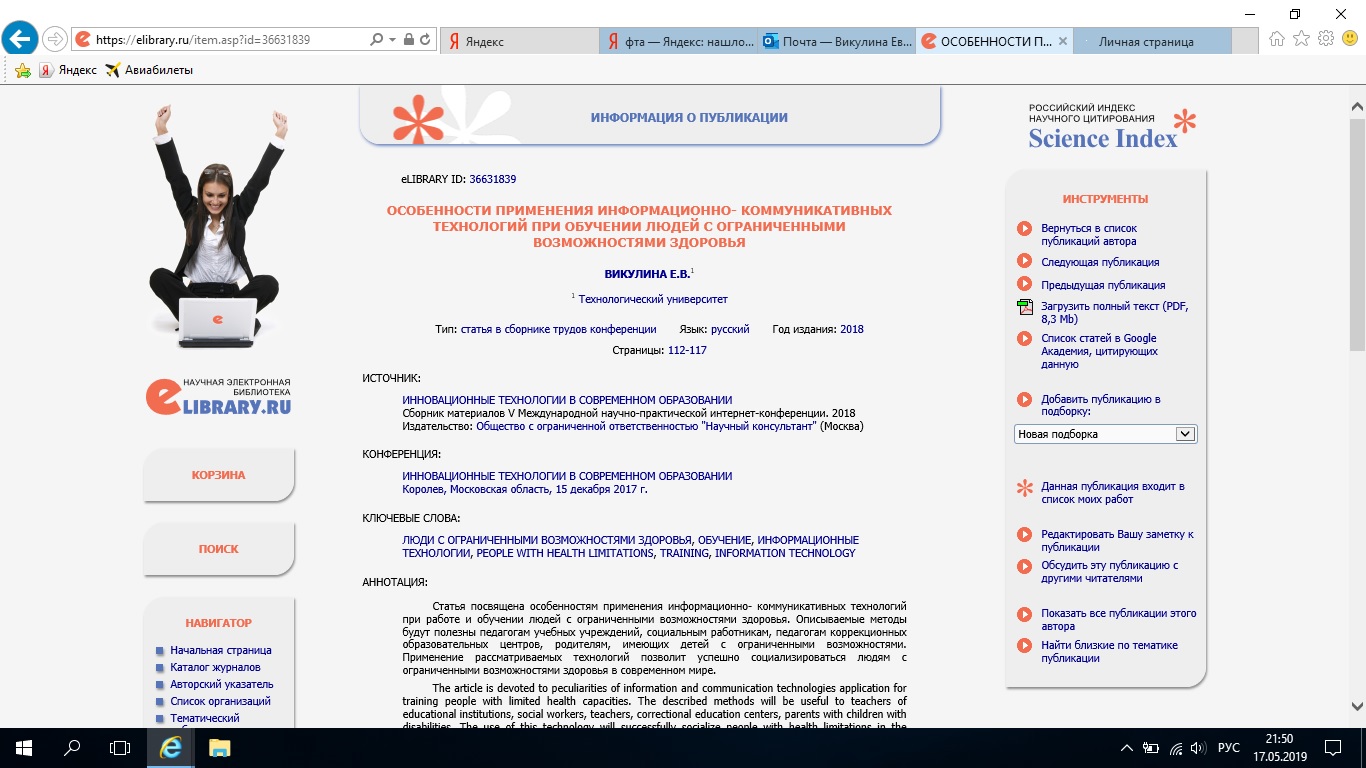
Task: Click 'Предыдущая публикация' link
Action: pyautogui.click(x=1103, y=285)
